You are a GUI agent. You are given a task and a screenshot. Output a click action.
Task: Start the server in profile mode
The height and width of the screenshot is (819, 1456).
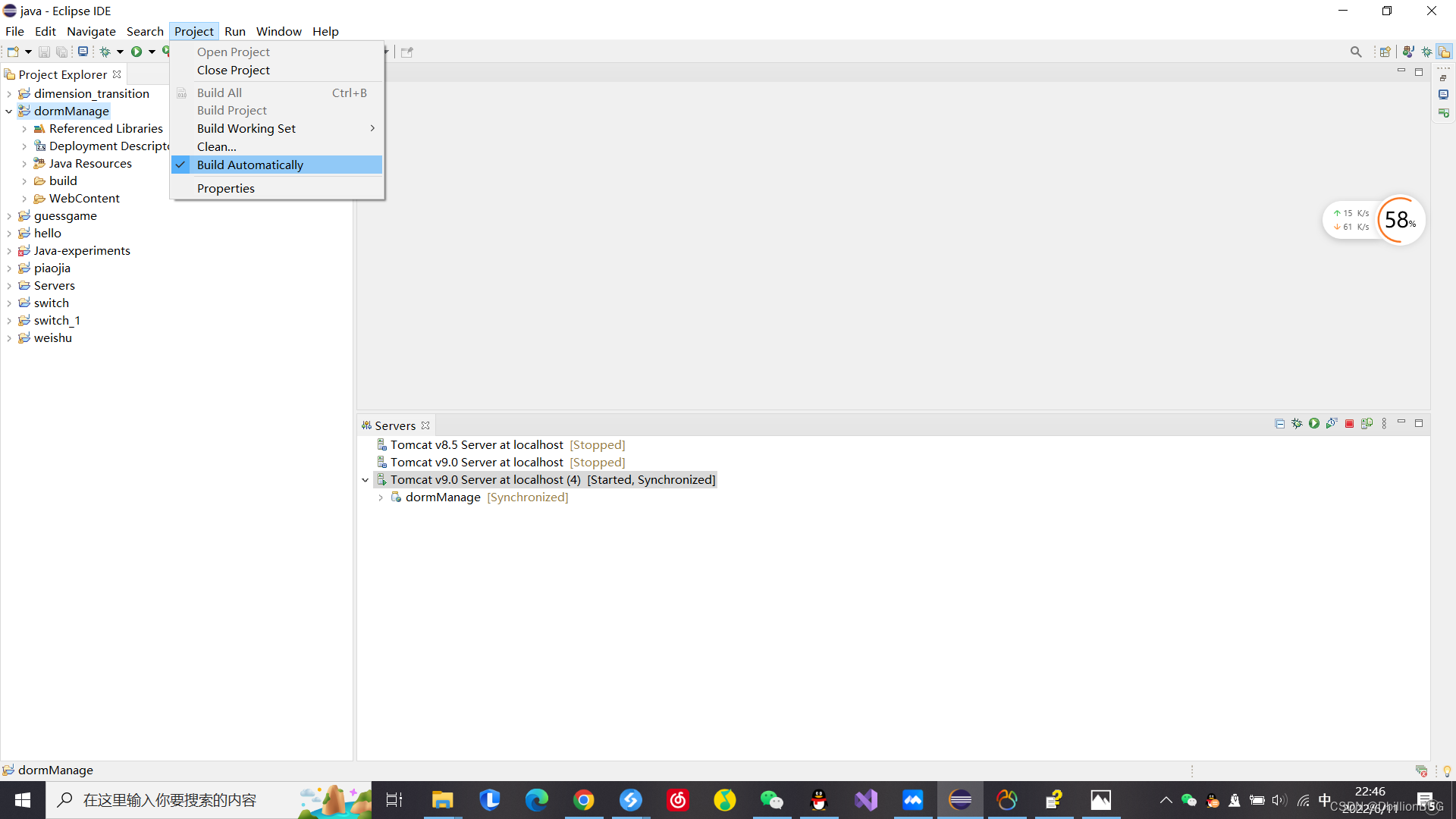pos(1332,424)
